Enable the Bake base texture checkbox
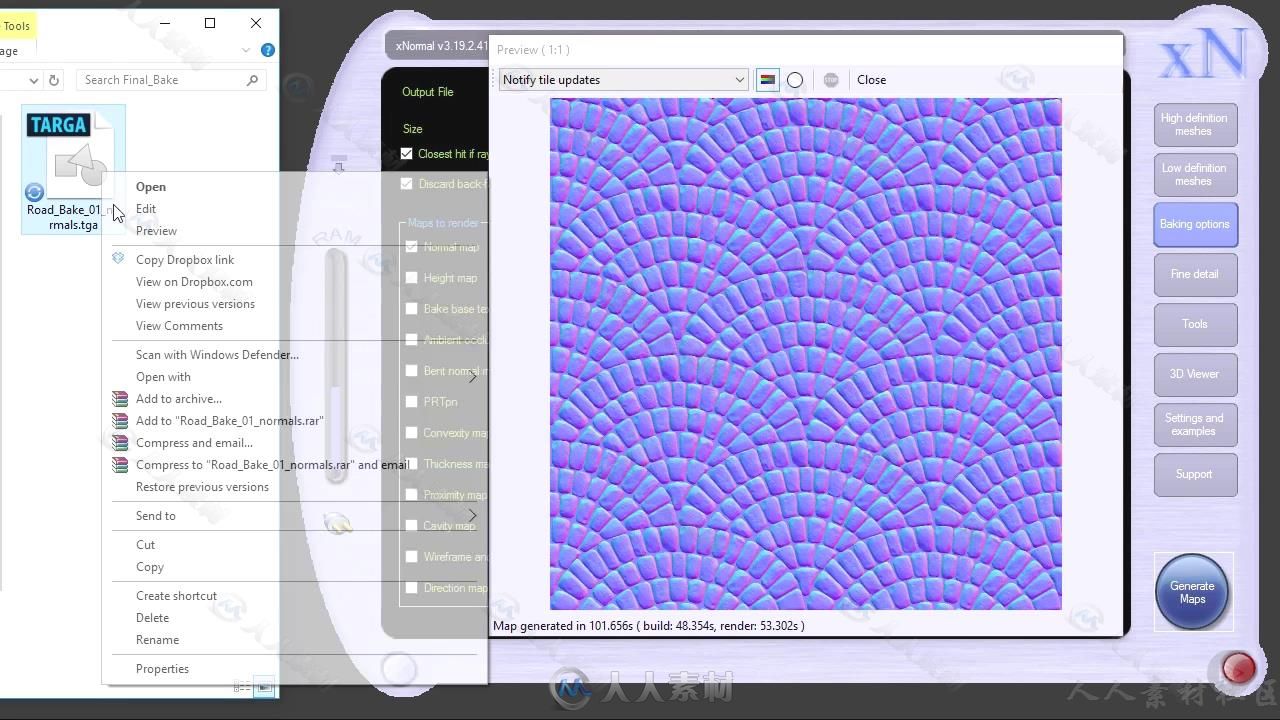The height and width of the screenshot is (720, 1280). coord(411,309)
